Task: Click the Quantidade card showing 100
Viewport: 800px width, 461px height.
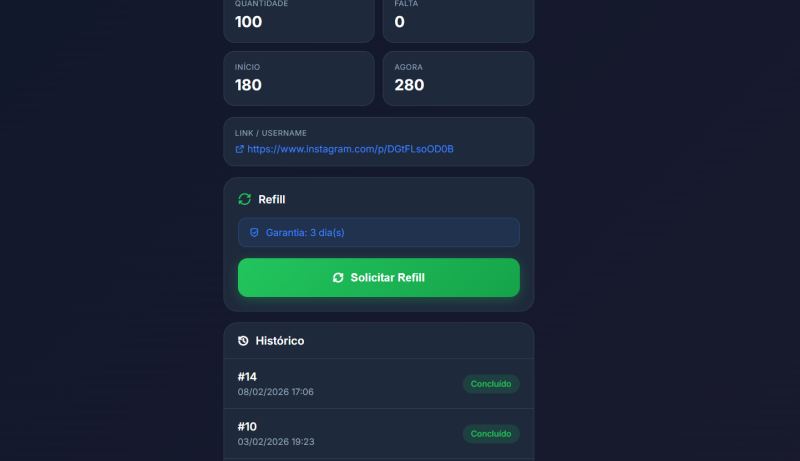Action: pos(298,18)
